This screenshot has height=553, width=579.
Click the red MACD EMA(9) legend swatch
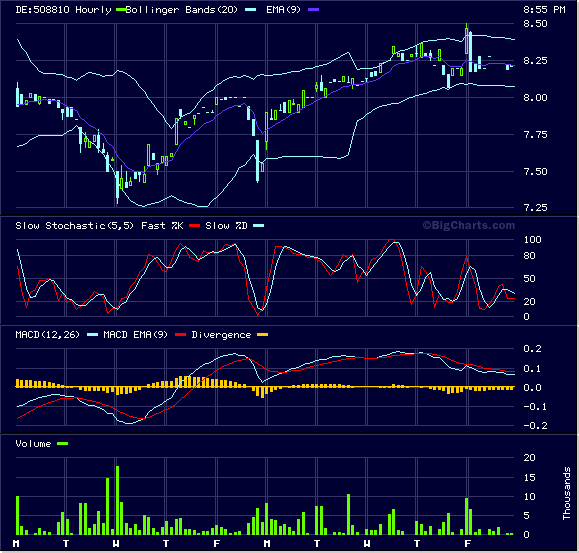click(x=180, y=335)
